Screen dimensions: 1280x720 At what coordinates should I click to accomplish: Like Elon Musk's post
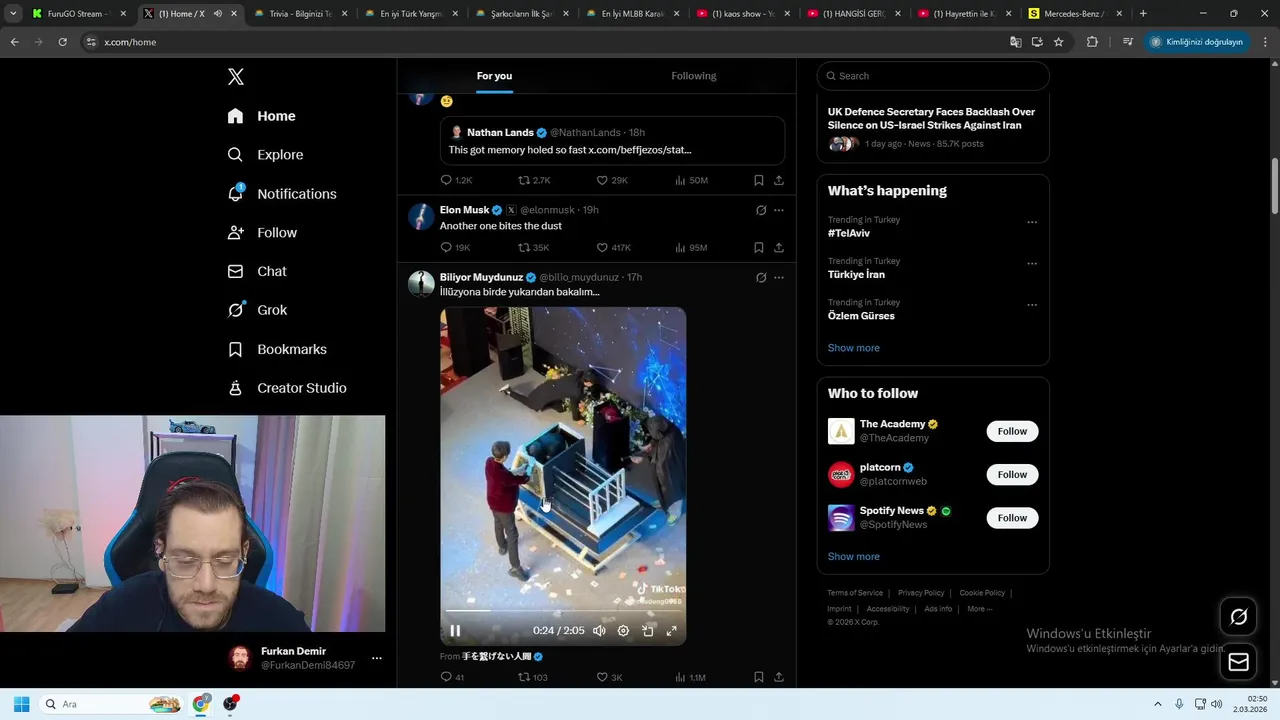click(613, 248)
